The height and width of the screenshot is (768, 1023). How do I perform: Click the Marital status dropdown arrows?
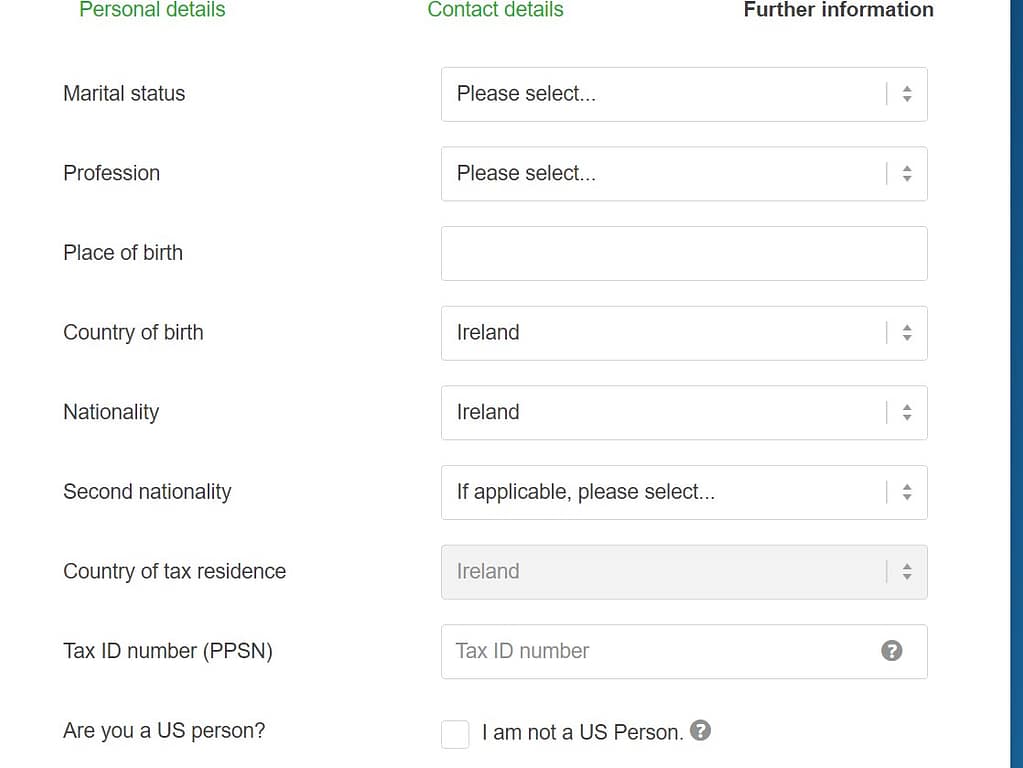pyautogui.click(x=907, y=94)
